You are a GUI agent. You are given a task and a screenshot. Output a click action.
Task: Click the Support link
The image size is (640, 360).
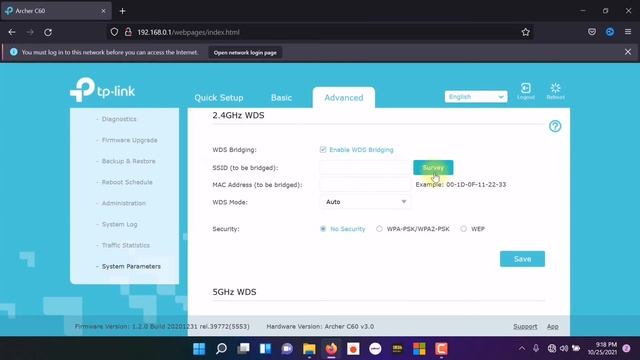point(525,327)
